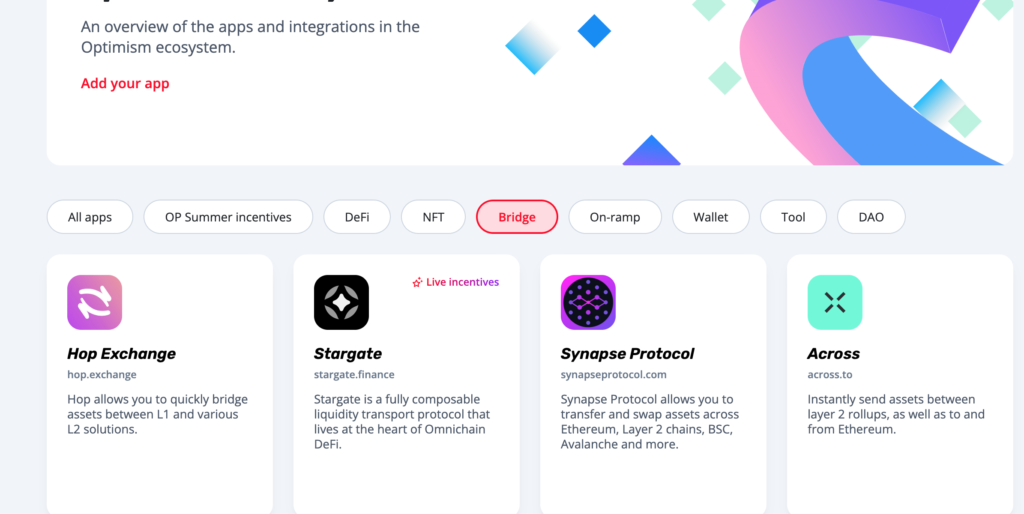1024x514 pixels.
Task: Select the OP Summer incentives filter
Action: click(228, 217)
